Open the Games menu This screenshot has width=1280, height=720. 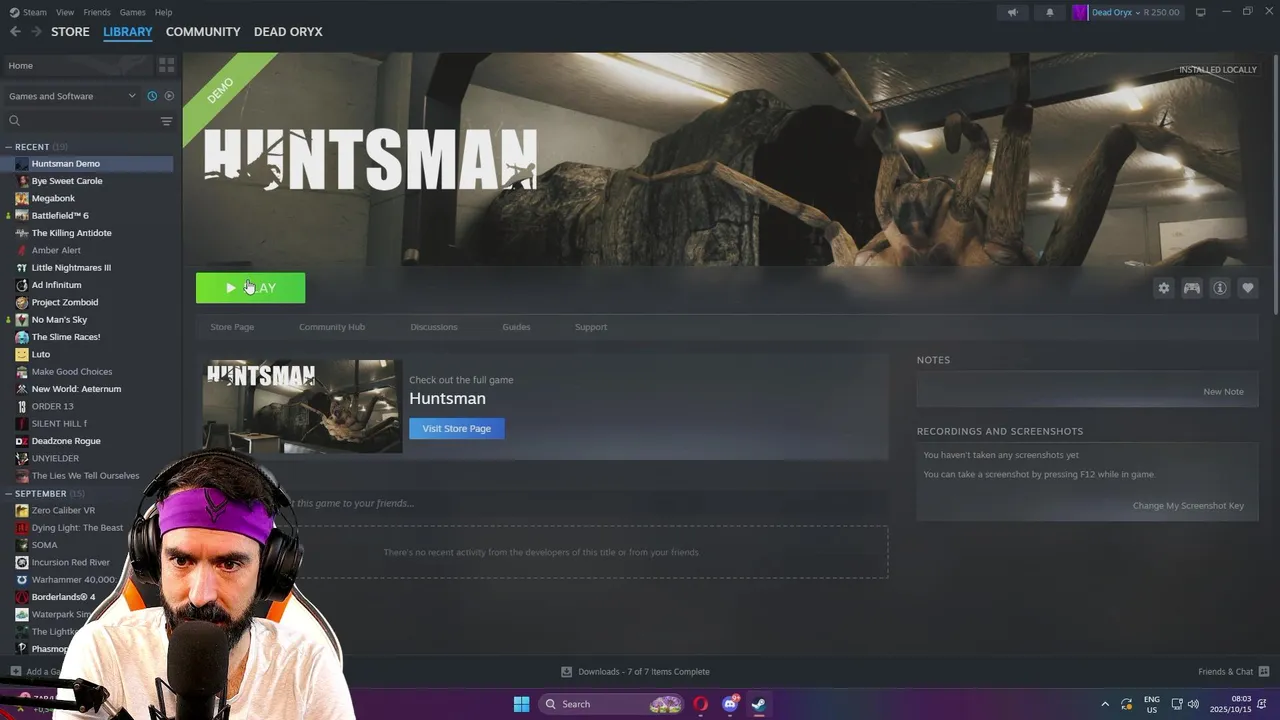click(133, 12)
